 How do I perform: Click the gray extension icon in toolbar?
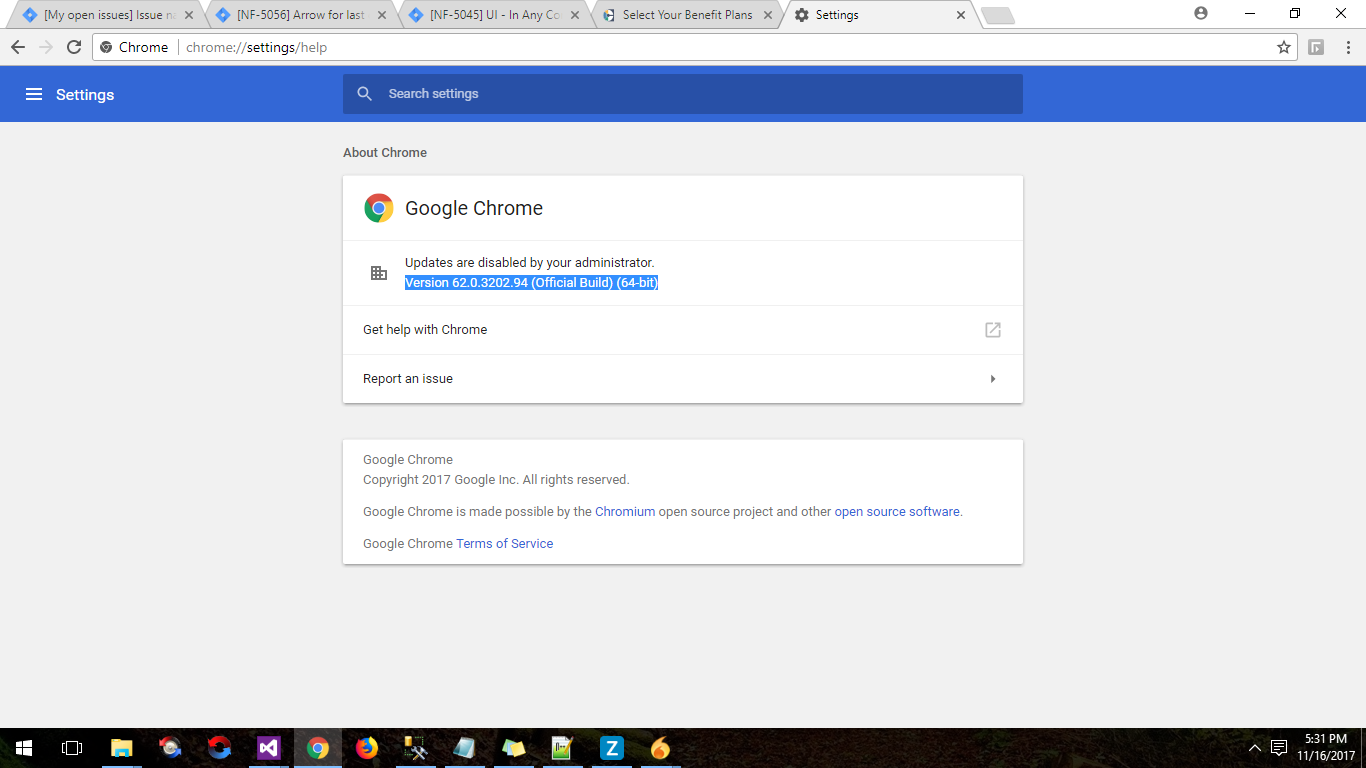point(1316,47)
